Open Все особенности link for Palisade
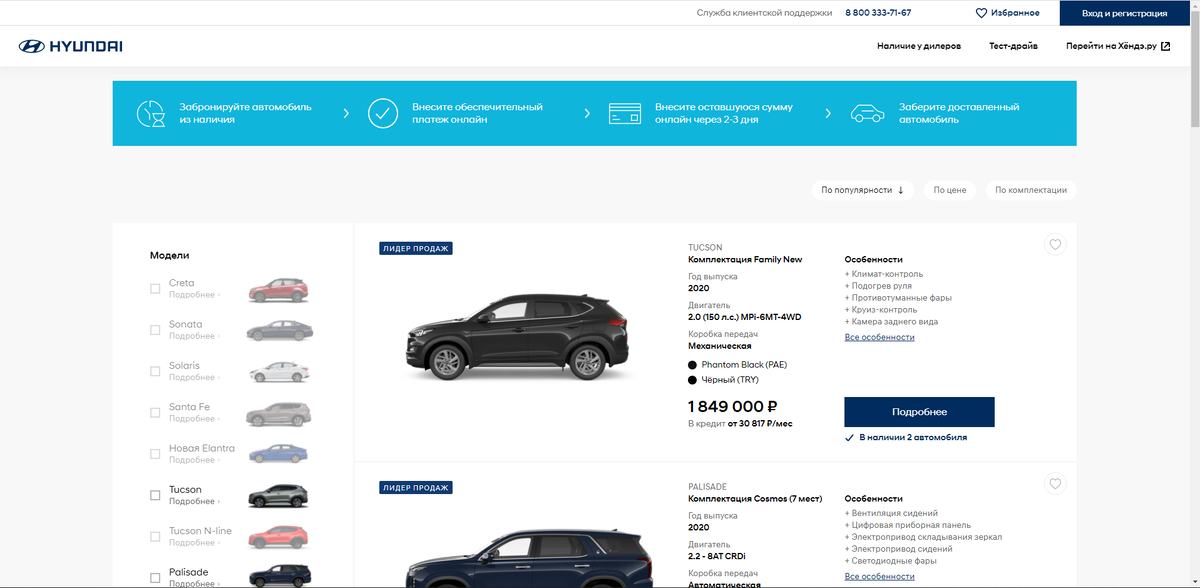The width and height of the screenshot is (1200, 588). (x=879, y=577)
